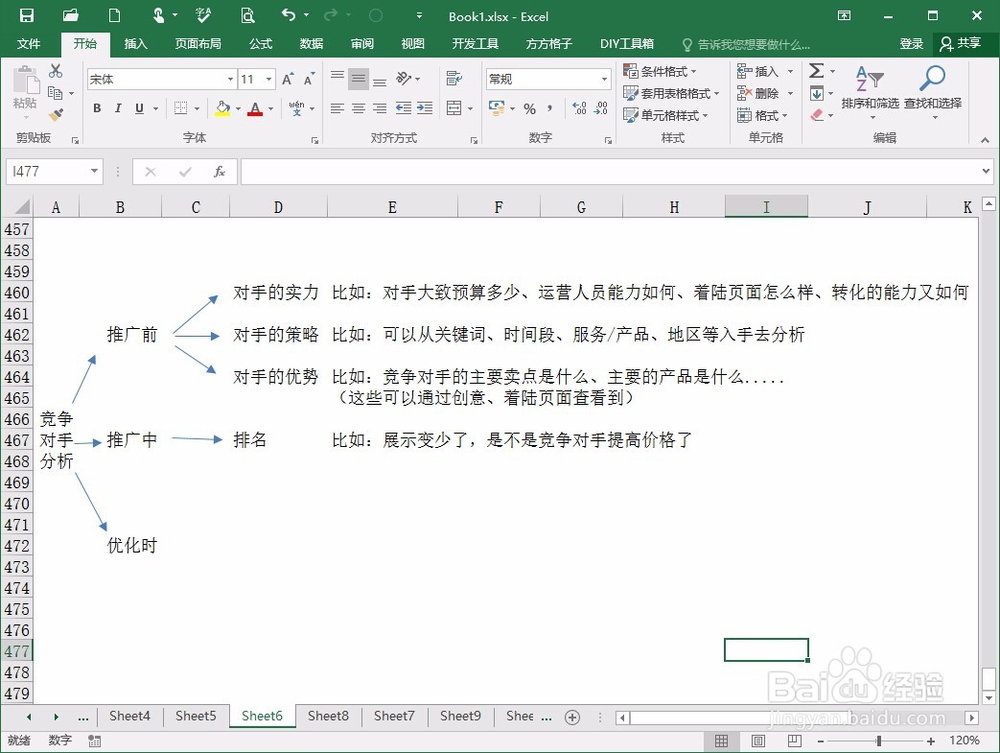Open the font size dropdown 11

[269, 79]
